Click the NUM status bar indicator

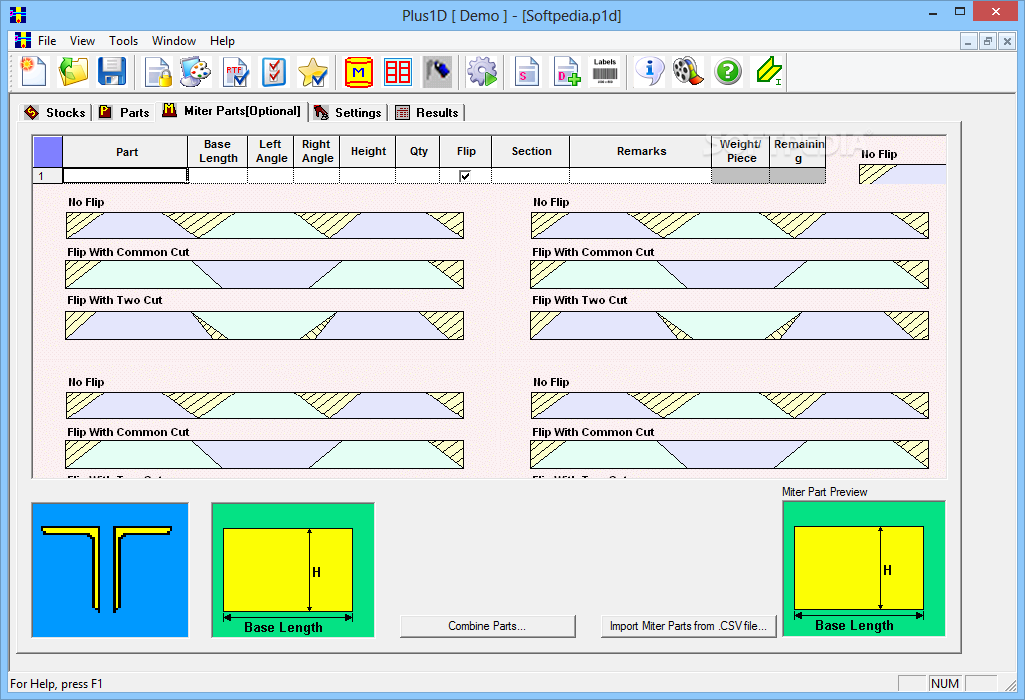click(x=945, y=684)
